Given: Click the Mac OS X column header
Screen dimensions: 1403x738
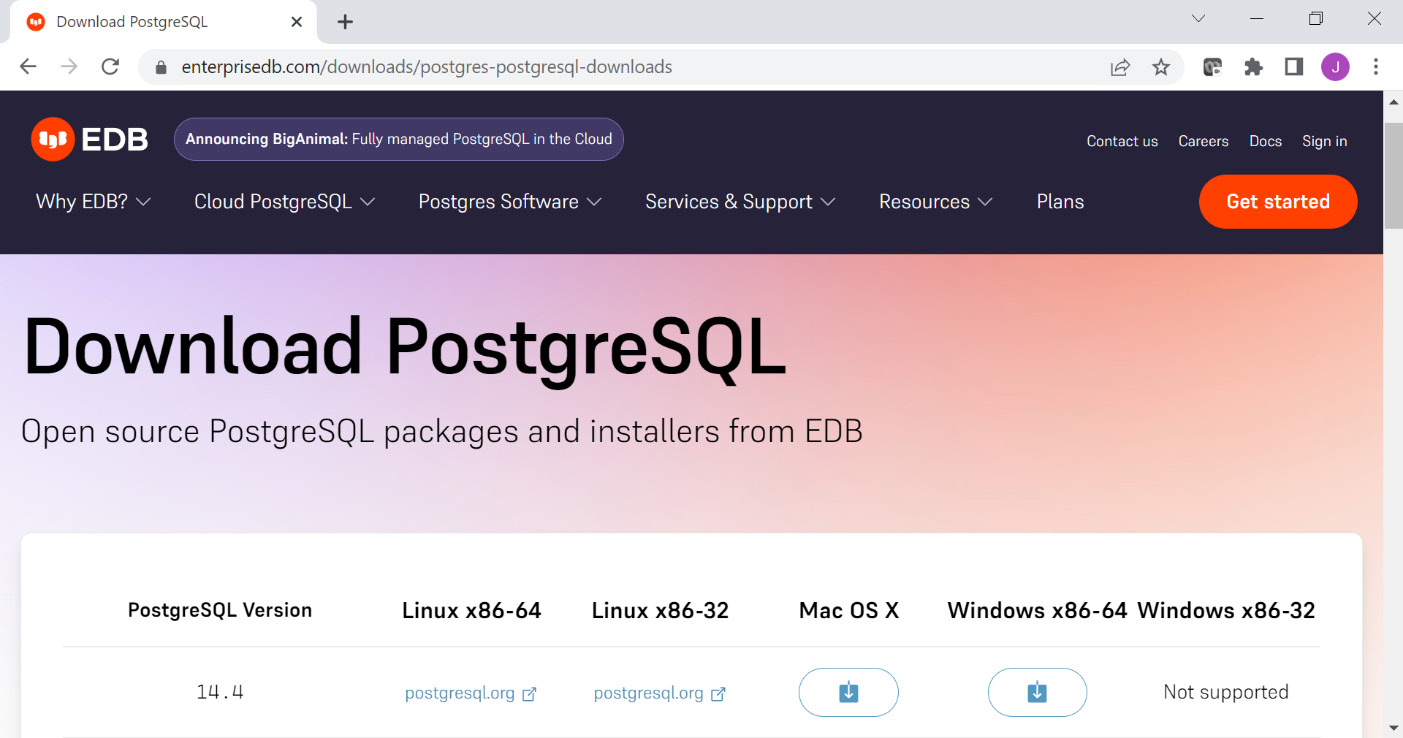Looking at the screenshot, I should [849, 610].
